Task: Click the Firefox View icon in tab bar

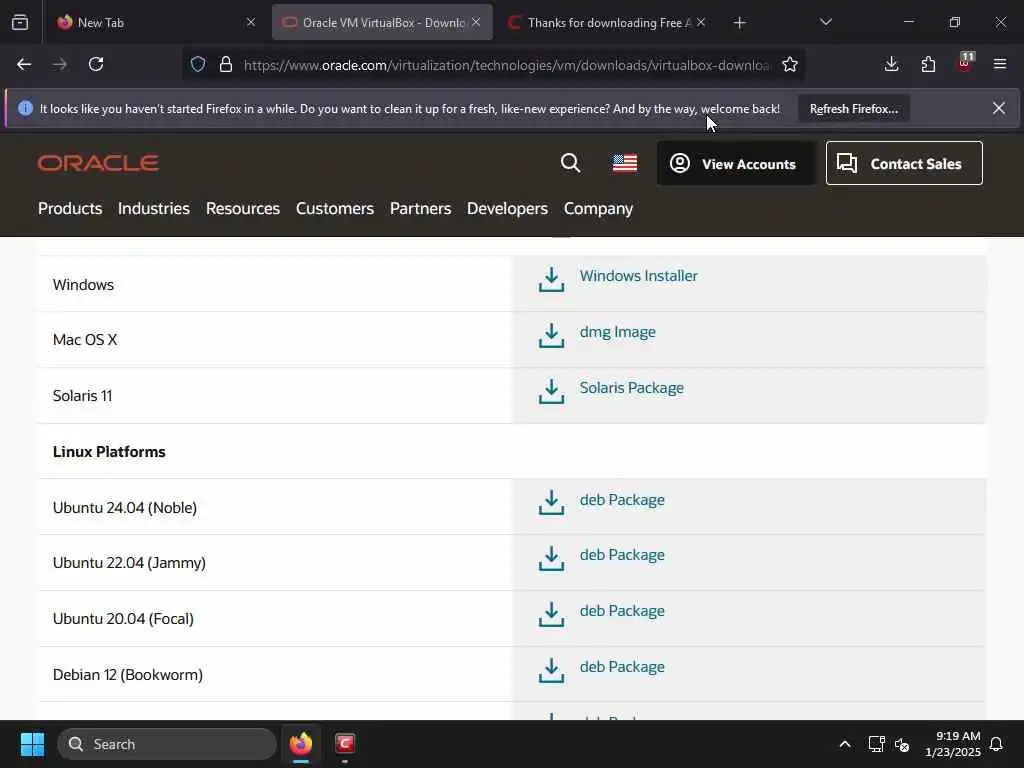Action: (x=20, y=23)
